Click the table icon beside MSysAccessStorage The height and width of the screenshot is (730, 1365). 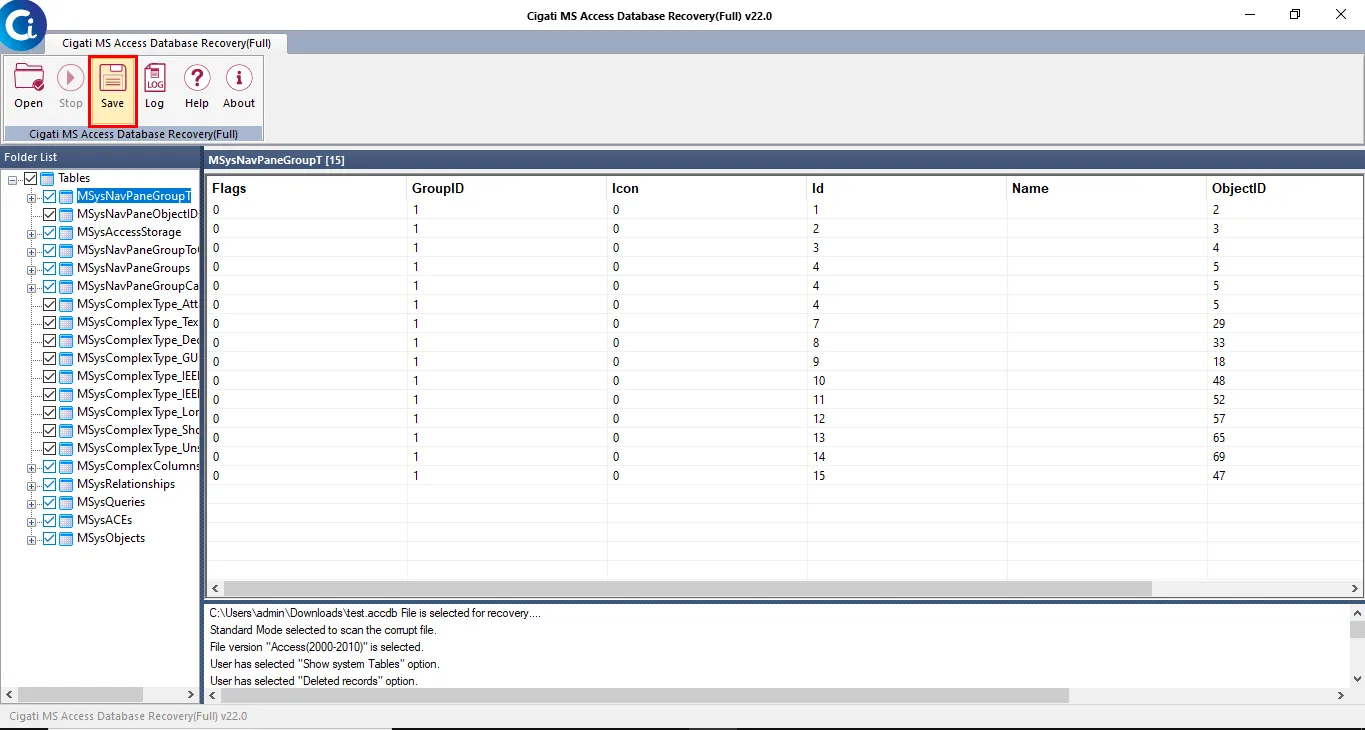coord(66,232)
